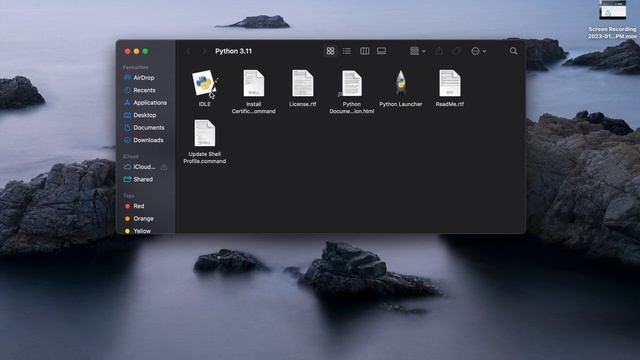640x360 pixels.
Task: Click the License.rtf name label
Action: click(302, 104)
